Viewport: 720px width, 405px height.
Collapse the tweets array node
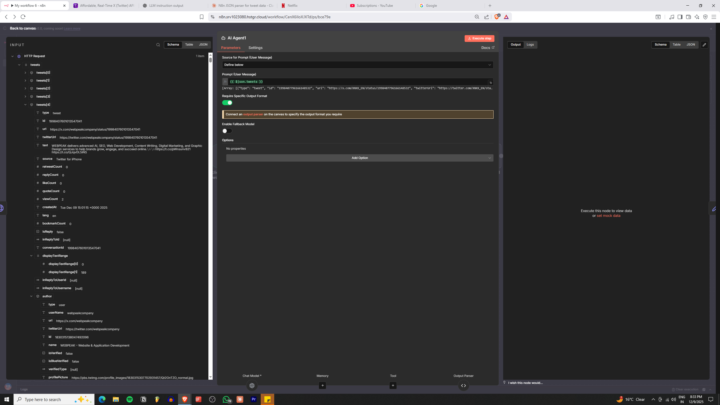point(19,65)
